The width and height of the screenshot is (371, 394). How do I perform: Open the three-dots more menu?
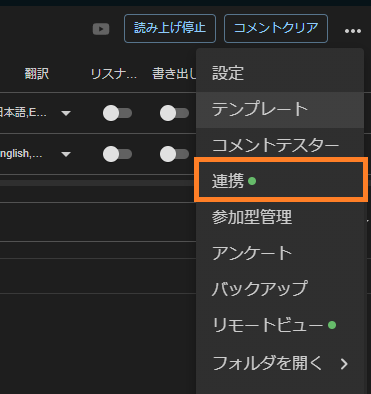pyautogui.click(x=353, y=31)
